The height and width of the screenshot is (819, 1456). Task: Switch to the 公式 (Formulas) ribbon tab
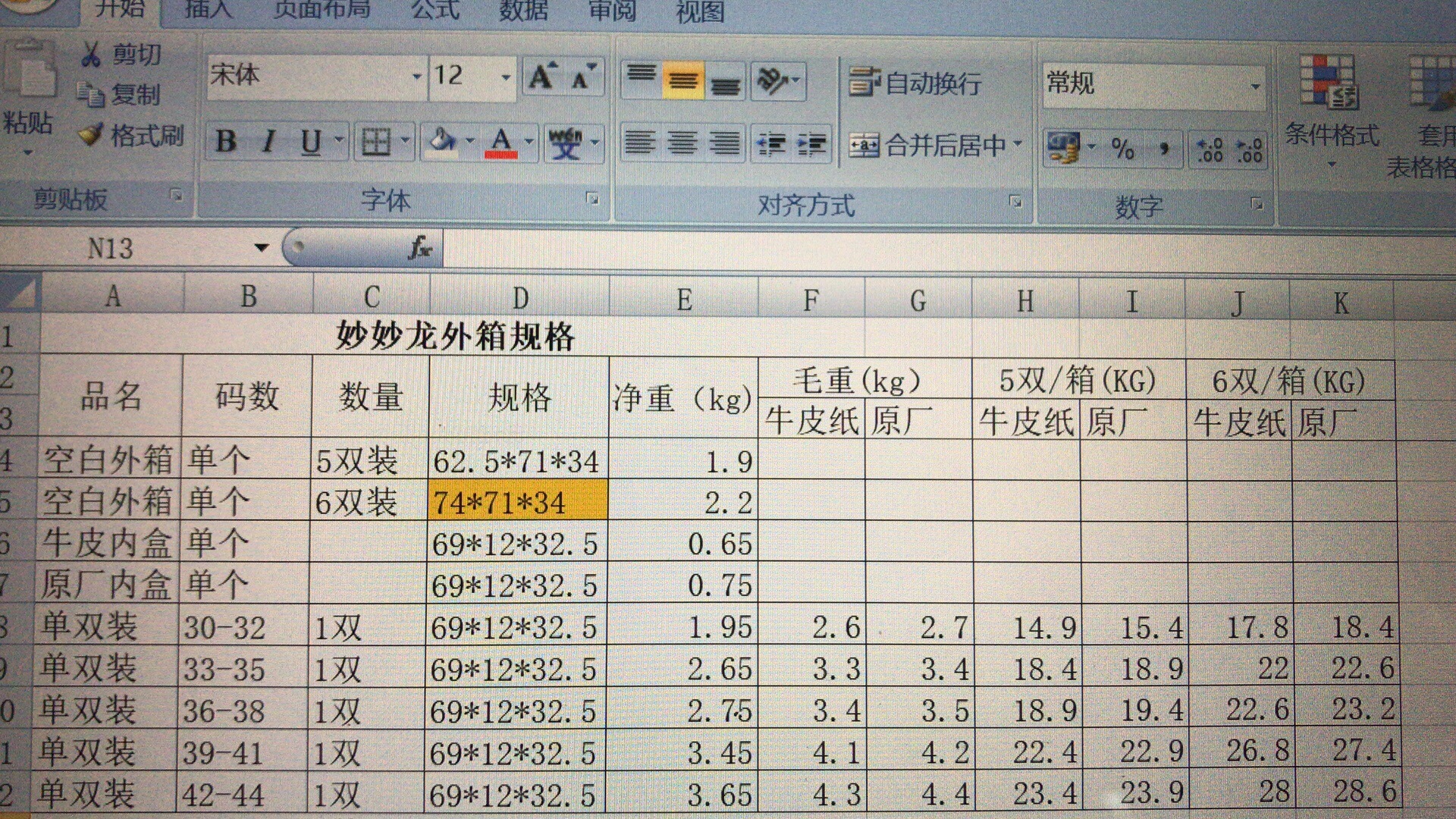pos(435,10)
